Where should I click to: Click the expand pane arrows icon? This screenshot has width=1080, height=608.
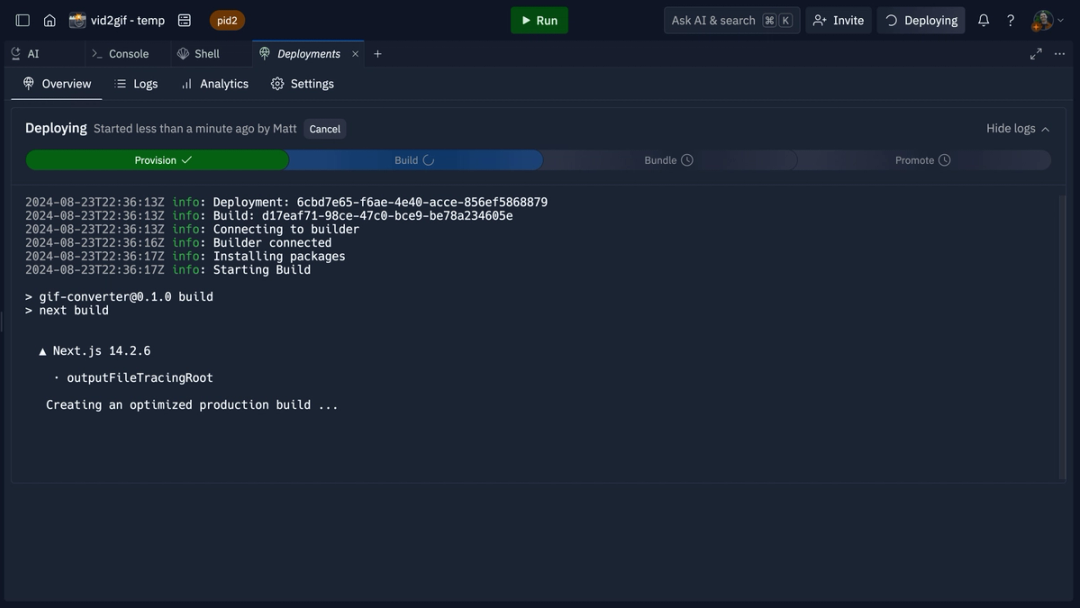[x=1036, y=54]
